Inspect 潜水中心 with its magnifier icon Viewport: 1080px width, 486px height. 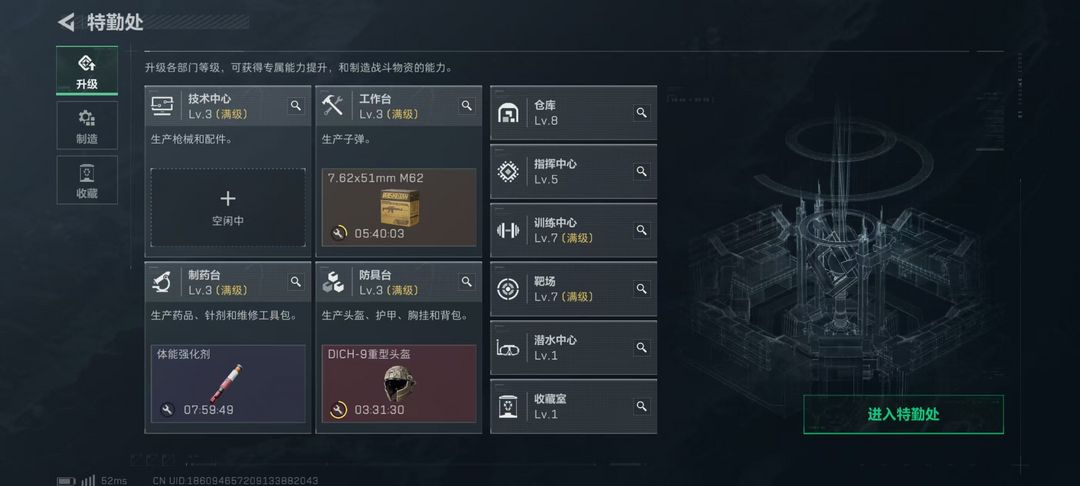click(642, 348)
